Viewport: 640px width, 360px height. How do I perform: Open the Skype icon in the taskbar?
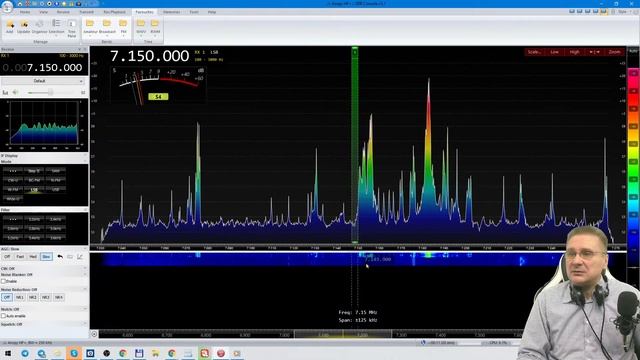tap(74, 353)
